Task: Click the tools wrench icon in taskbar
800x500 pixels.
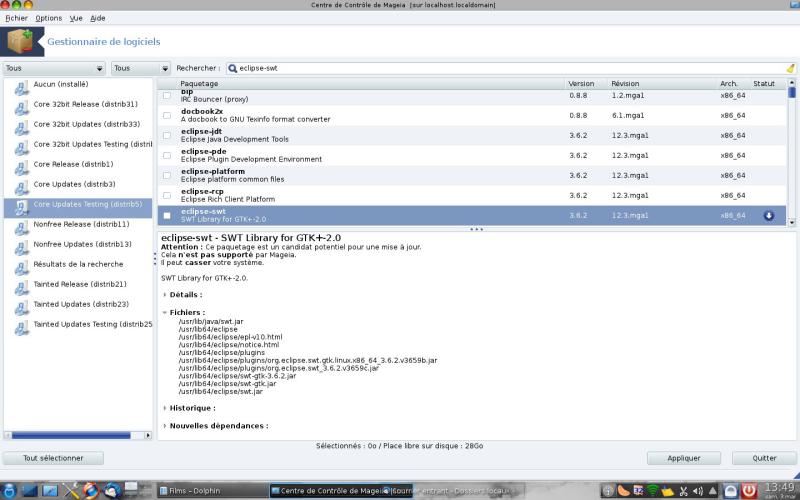Action: (x=70, y=490)
